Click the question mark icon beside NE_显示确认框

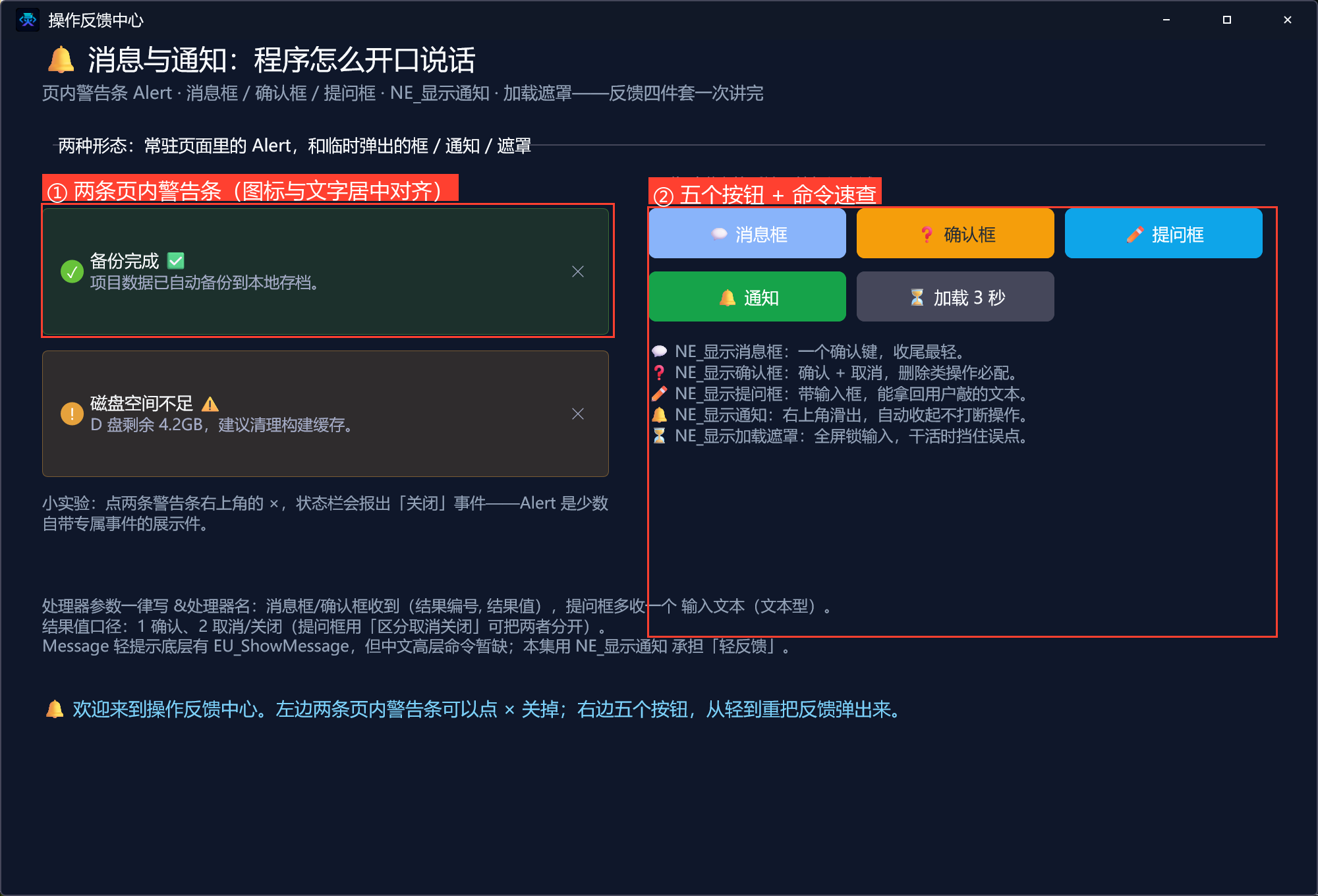(x=659, y=373)
